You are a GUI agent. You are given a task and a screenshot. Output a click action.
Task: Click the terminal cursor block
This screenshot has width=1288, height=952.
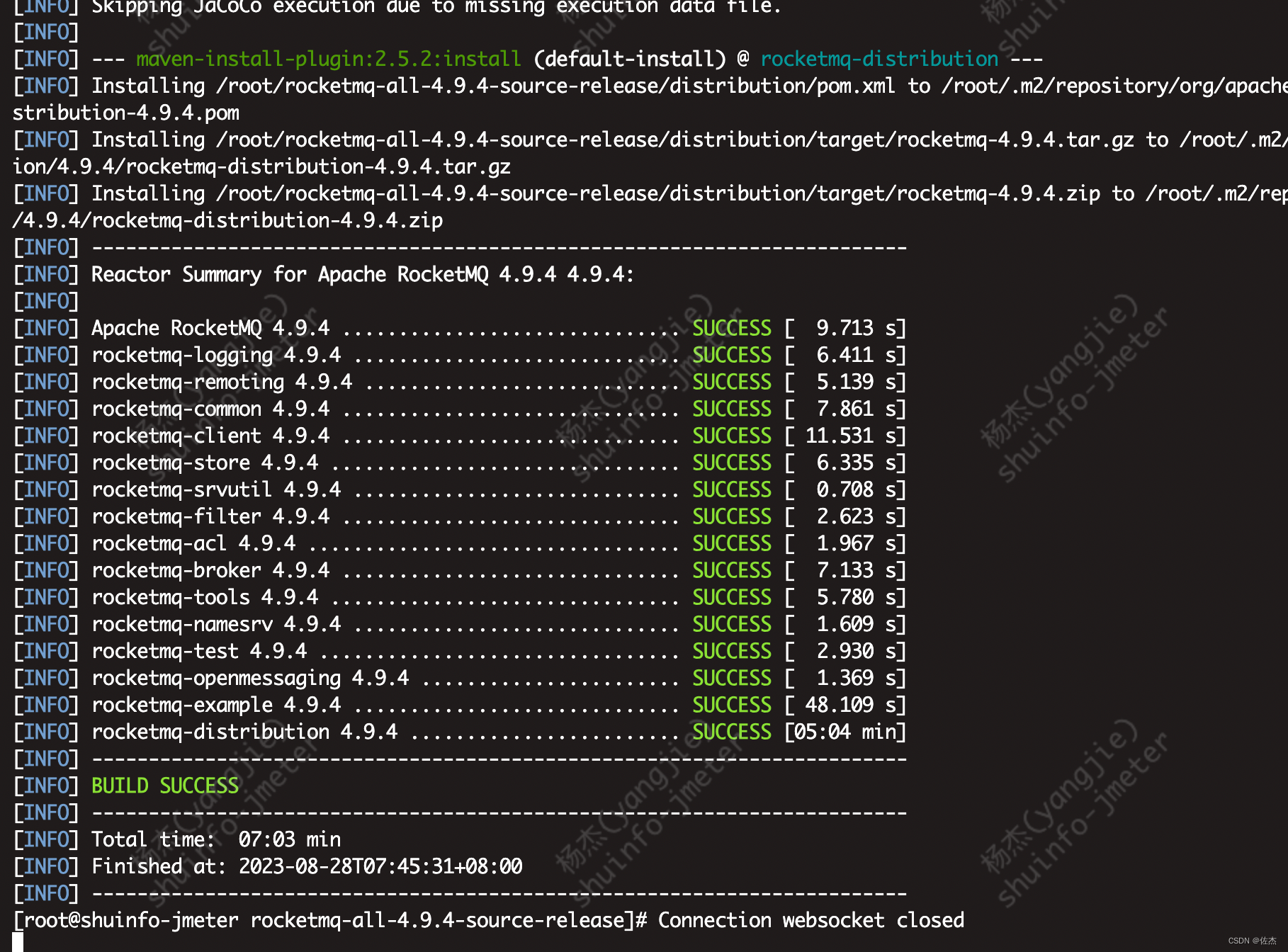18,942
